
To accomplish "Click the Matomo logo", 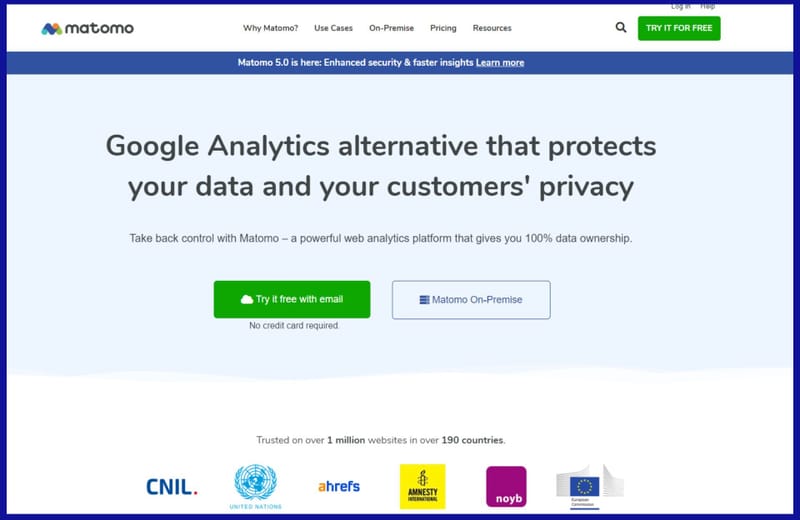I will (x=87, y=28).
